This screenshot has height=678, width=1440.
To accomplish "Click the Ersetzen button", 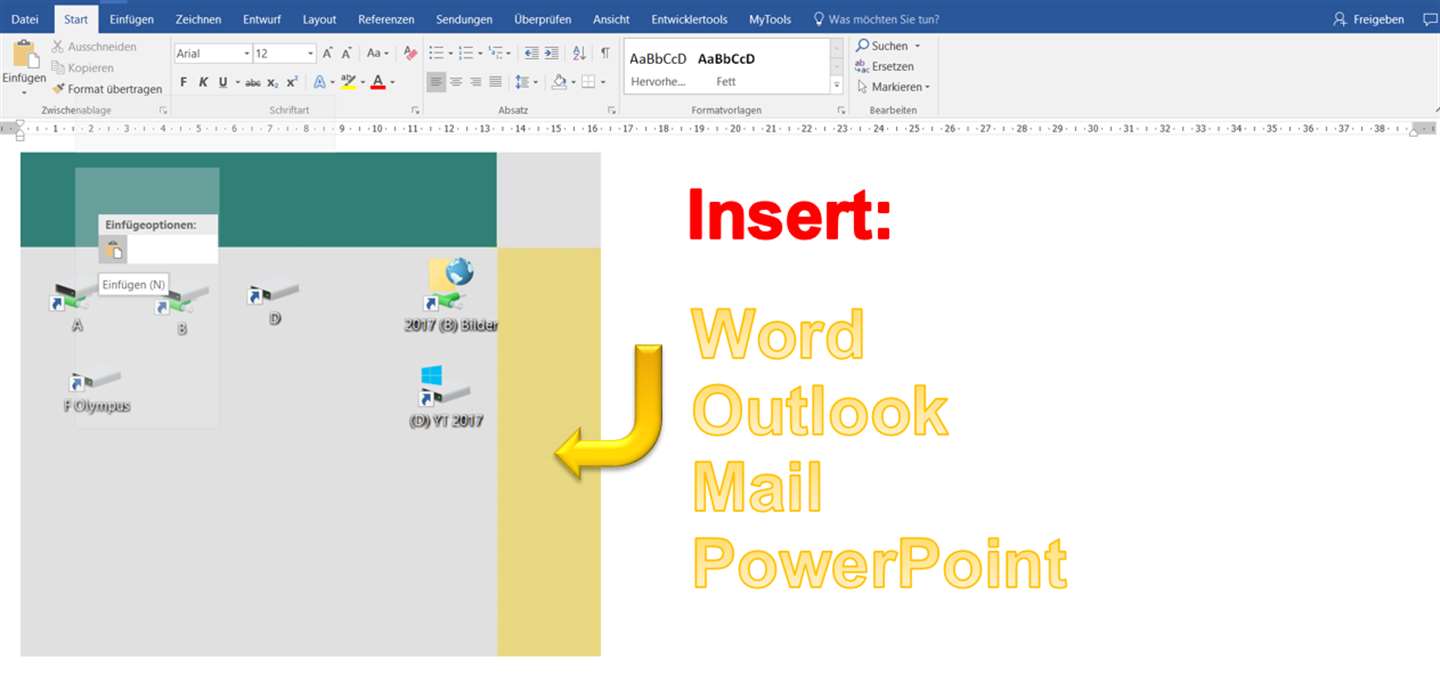I will coord(884,66).
